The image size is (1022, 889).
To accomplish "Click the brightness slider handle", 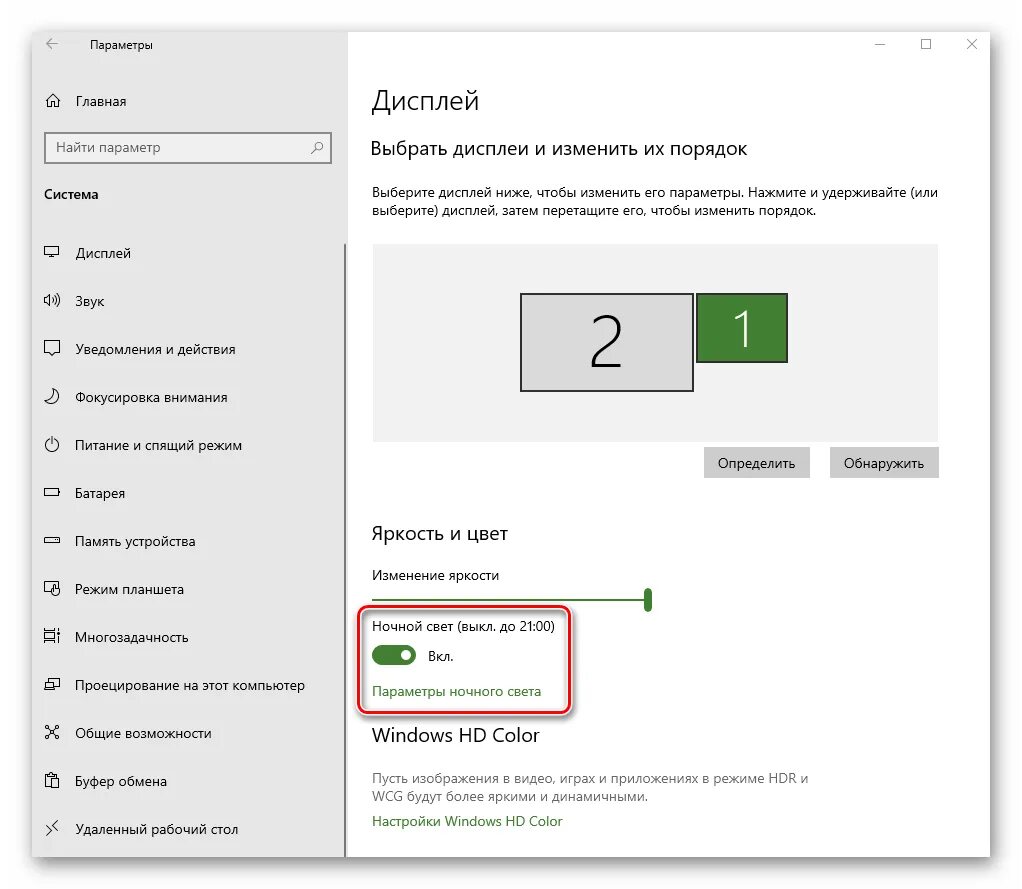I will coord(648,600).
